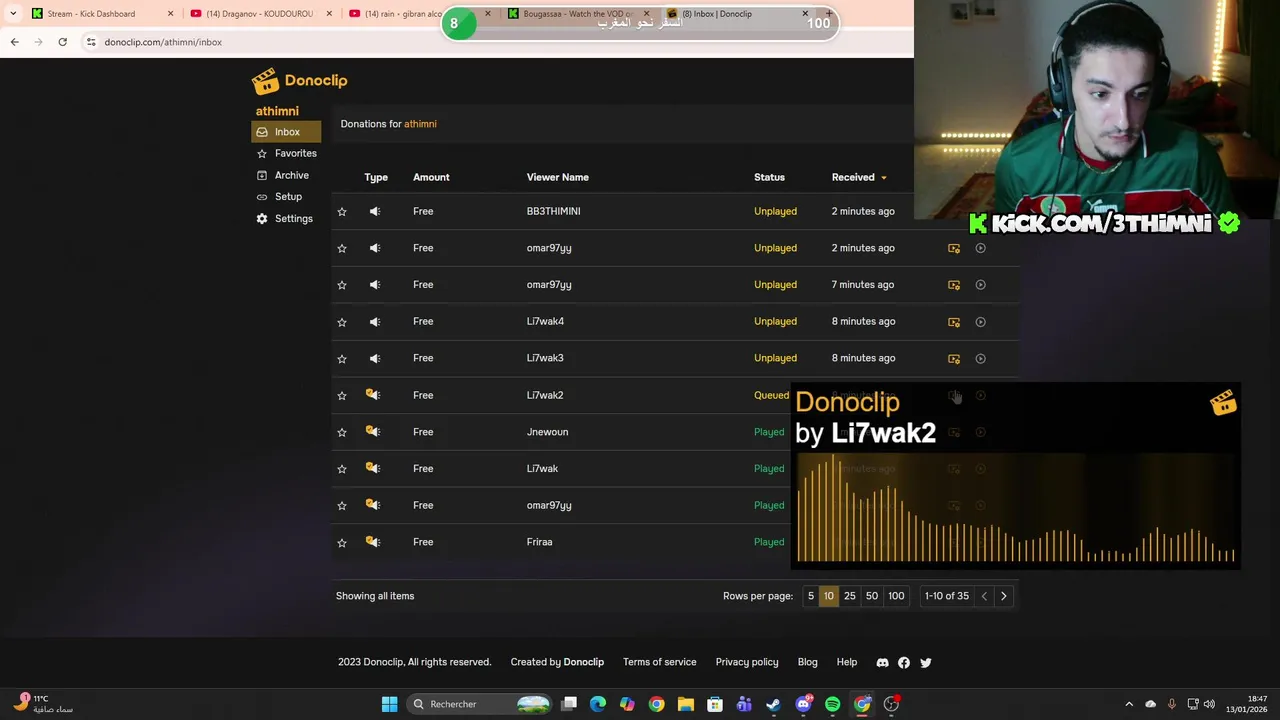The height and width of the screenshot is (720, 1280).
Task: Play the omar97yy donation received 7 minutes ago
Action: 980,285
